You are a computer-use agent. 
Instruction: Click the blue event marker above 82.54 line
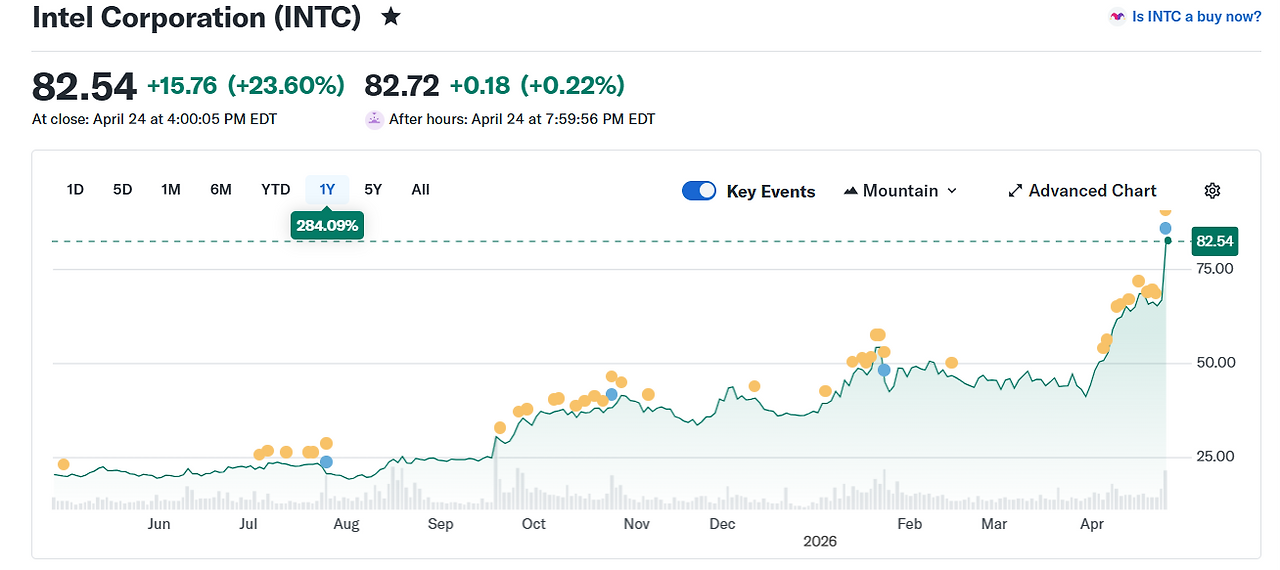coord(1166,228)
